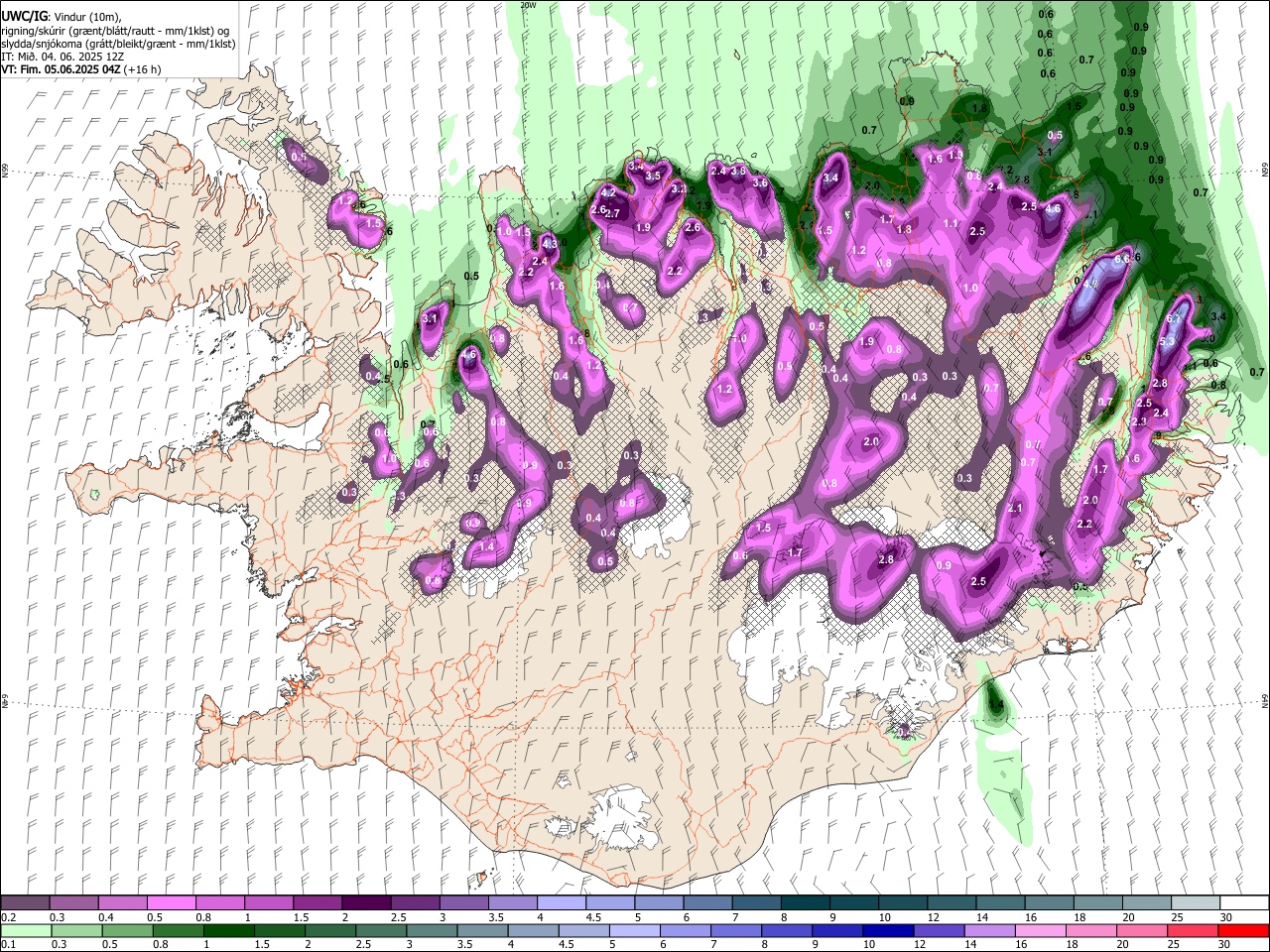Click the 0.2 label in the snow legend
Image resolution: width=1270 pixels, height=952 pixels.
click(7, 917)
